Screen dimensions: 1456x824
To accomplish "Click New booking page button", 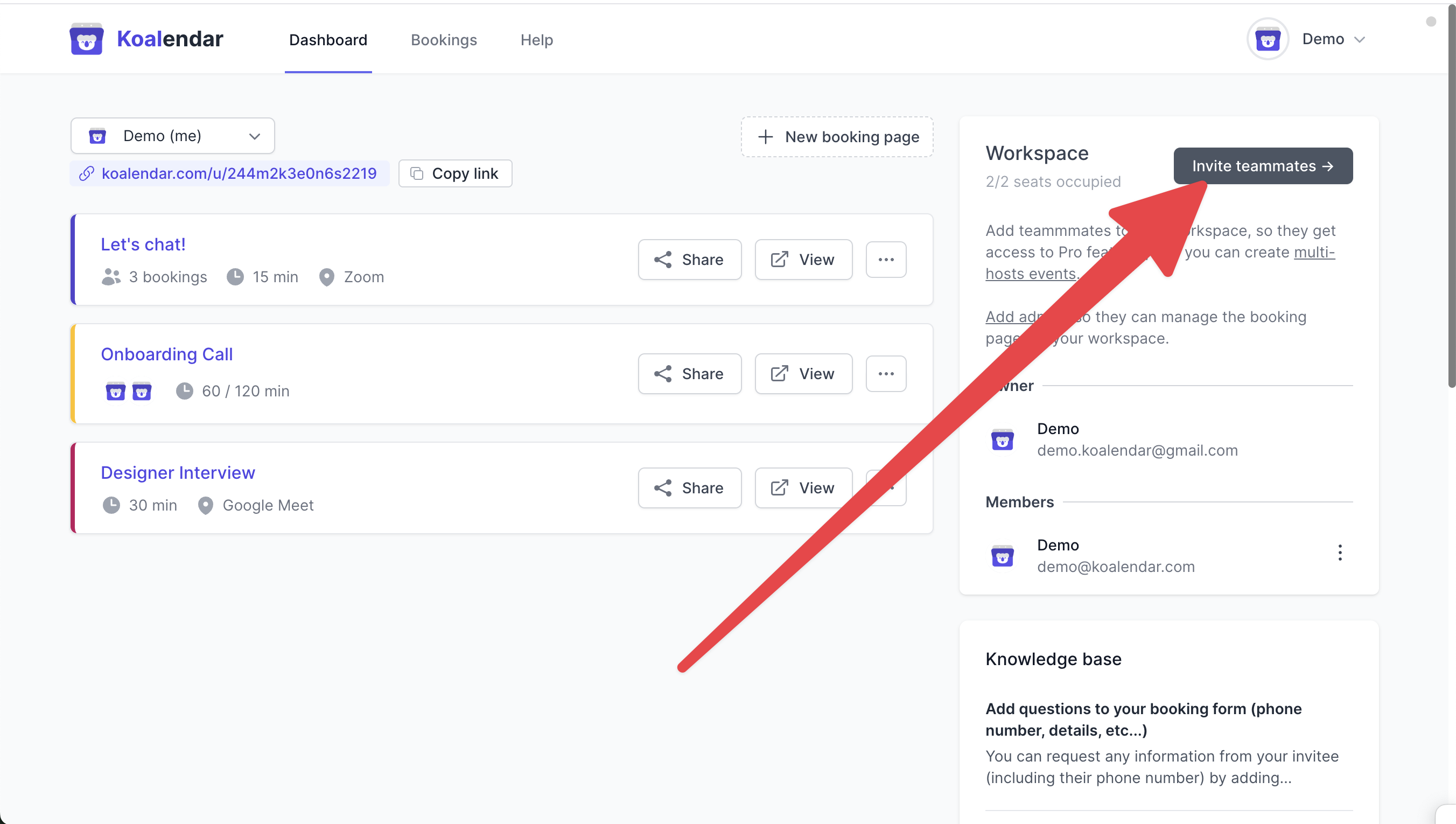I will click(837, 137).
